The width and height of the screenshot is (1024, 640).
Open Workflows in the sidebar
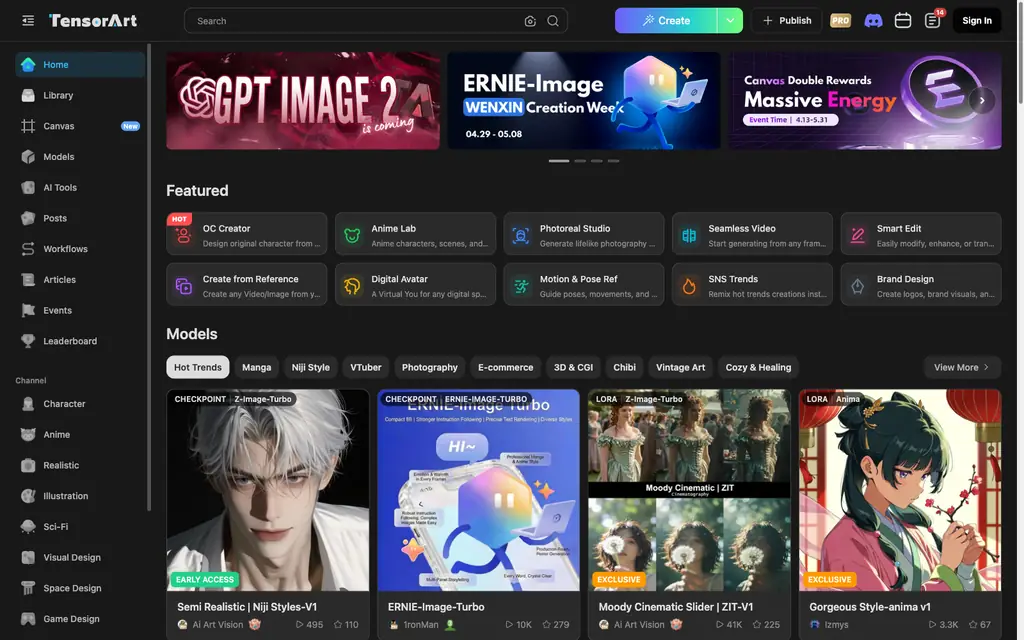click(x=80, y=249)
